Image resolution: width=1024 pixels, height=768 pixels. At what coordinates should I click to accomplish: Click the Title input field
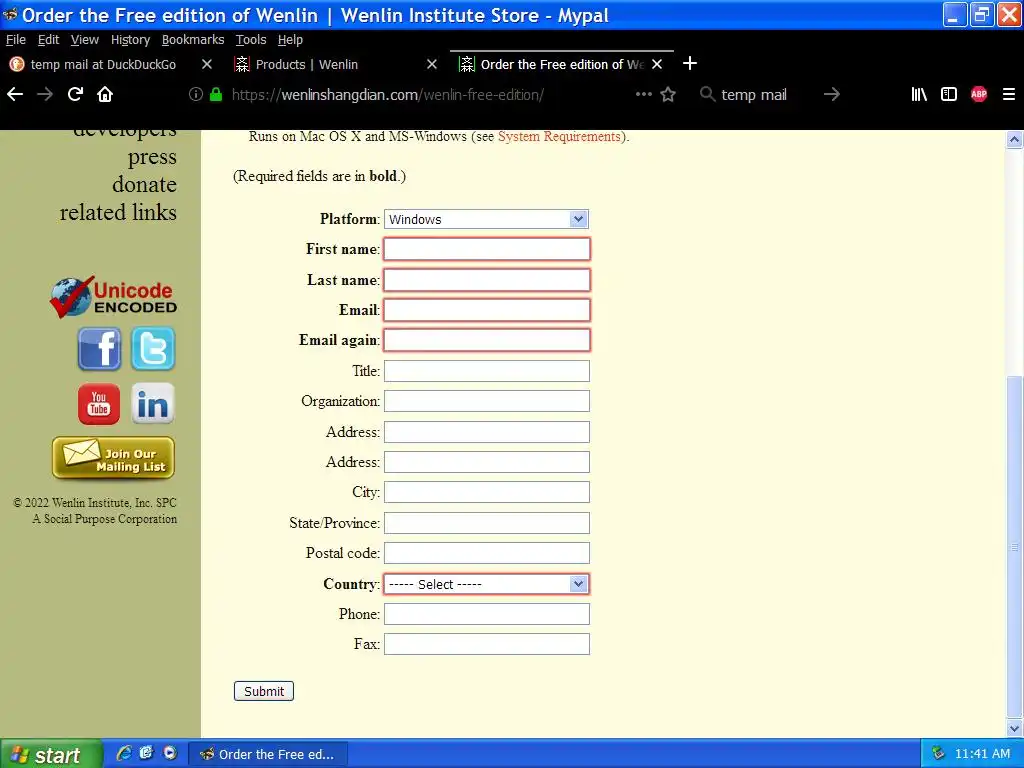coord(487,371)
